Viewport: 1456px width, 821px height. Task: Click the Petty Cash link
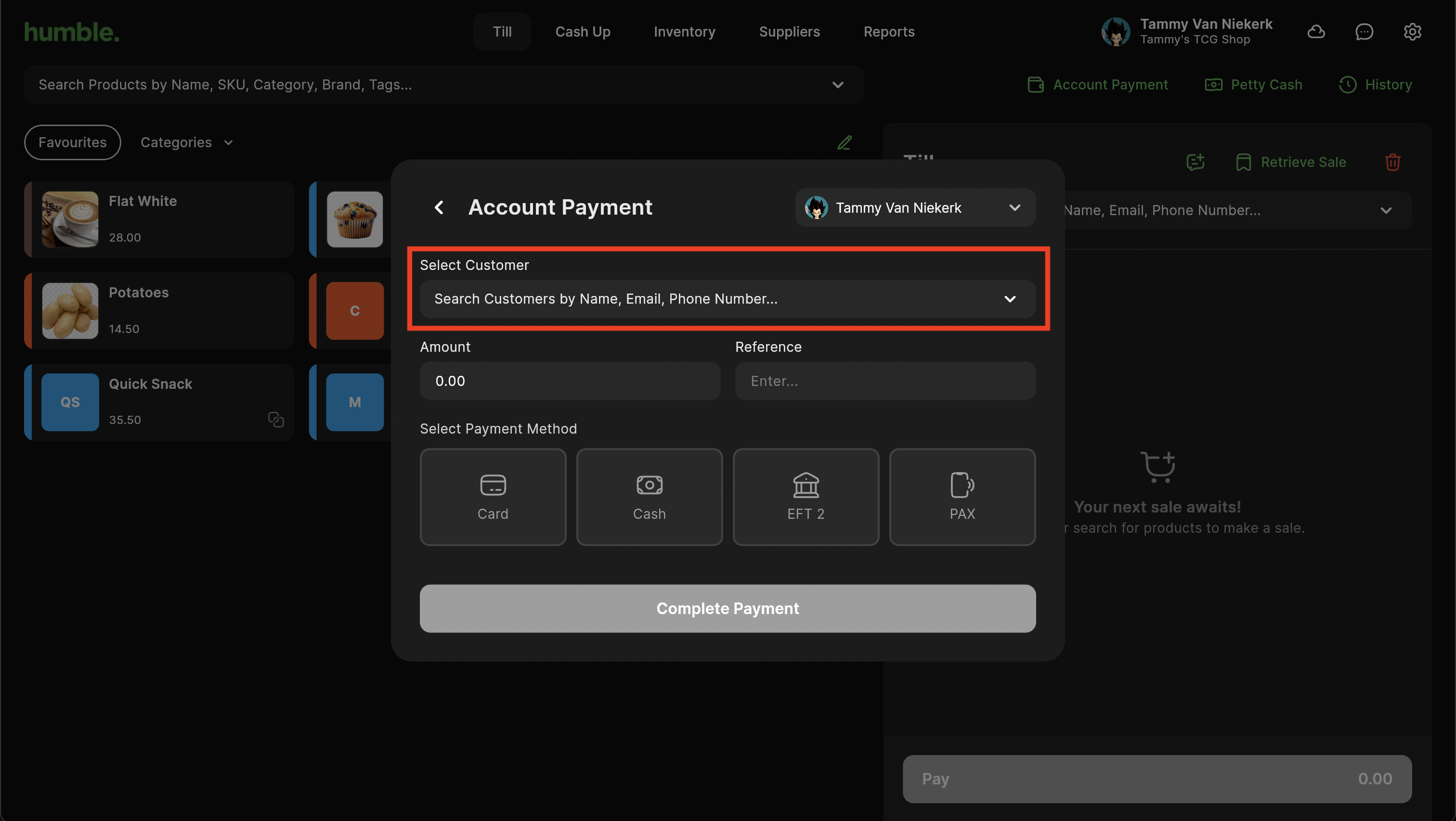tap(1254, 85)
